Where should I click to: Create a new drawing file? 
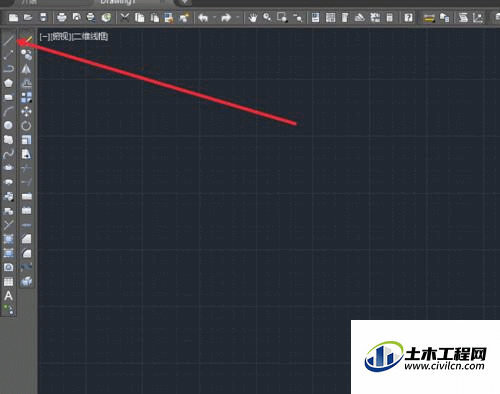pyautogui.click(x=13, y=17)
